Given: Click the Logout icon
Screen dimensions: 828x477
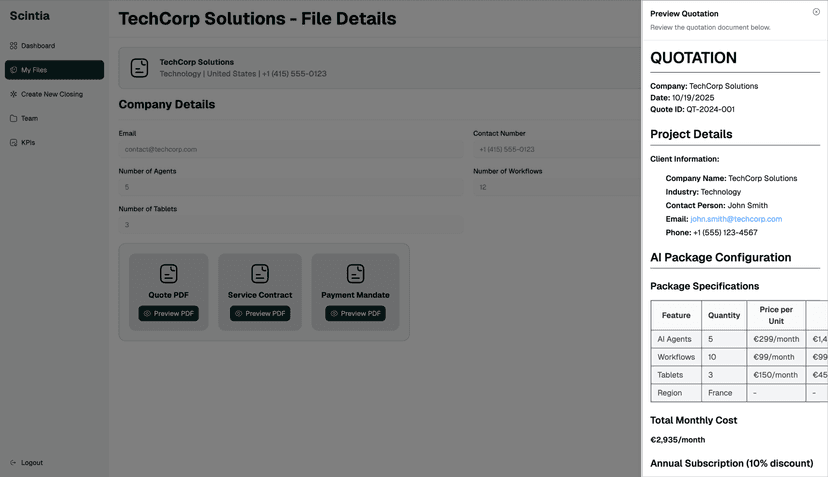Looking at the screenshot, I should (x=13, y=463).
